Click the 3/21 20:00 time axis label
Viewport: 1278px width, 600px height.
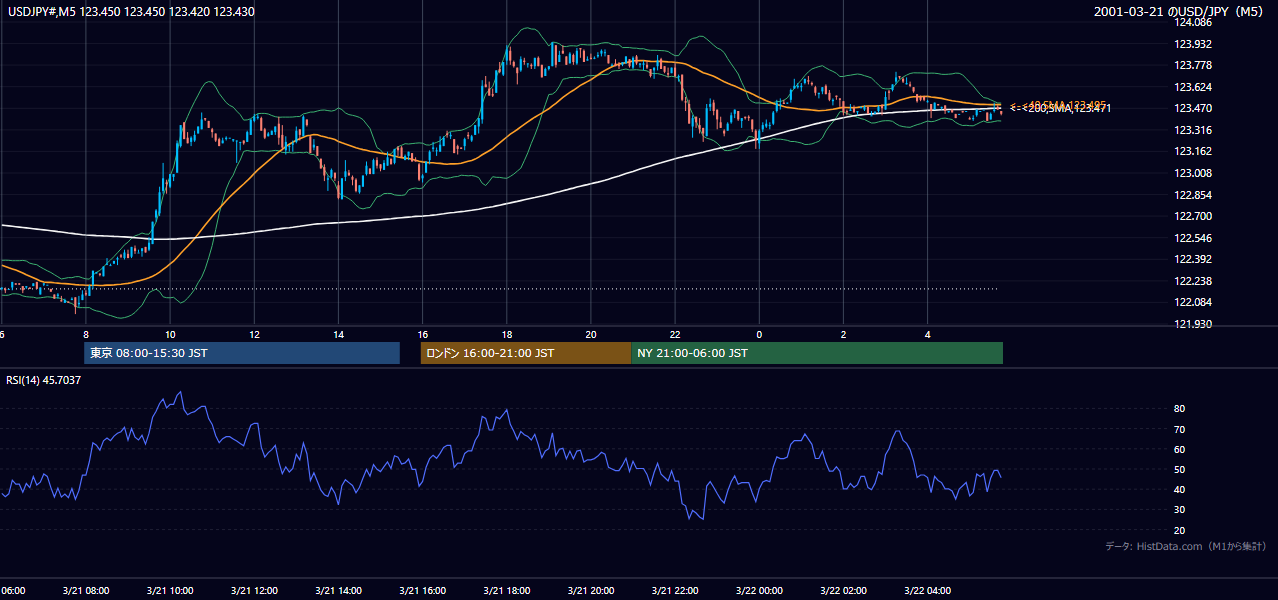pos(591,591)
